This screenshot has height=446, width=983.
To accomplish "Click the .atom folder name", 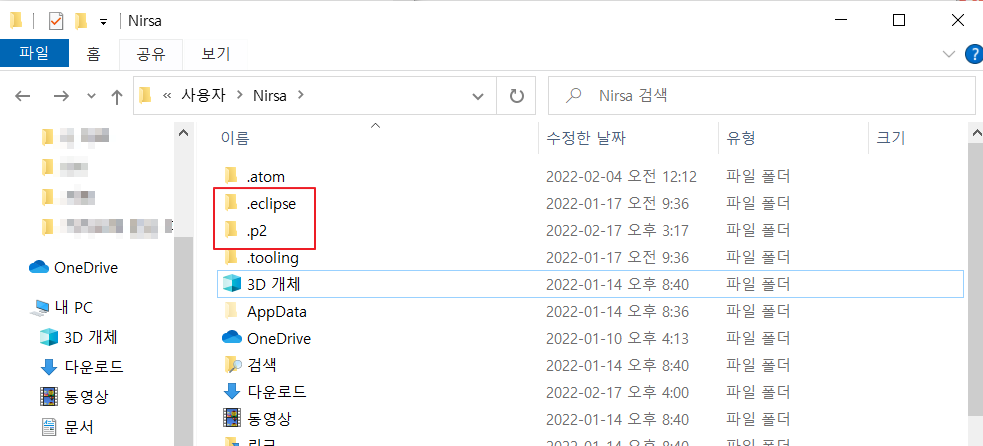I will (266, 177).
